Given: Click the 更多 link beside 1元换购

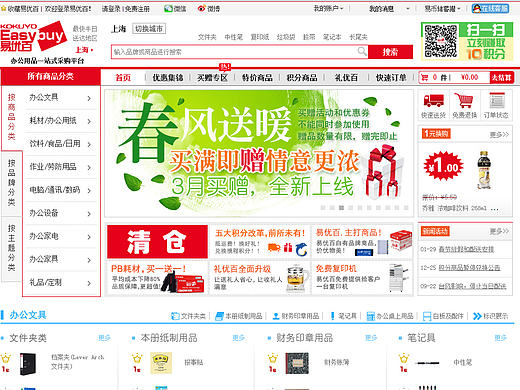Looking at the screenshot, I should tap(499, 135).
